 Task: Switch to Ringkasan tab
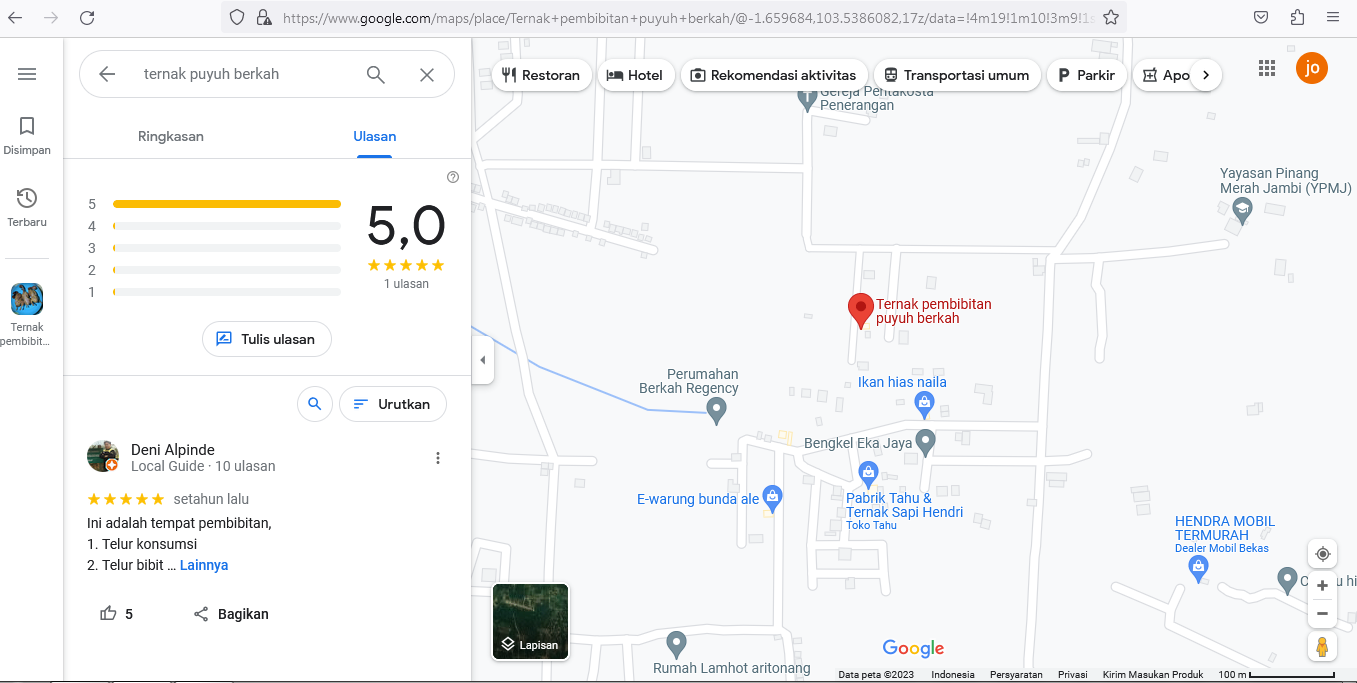tap(171, 136)
